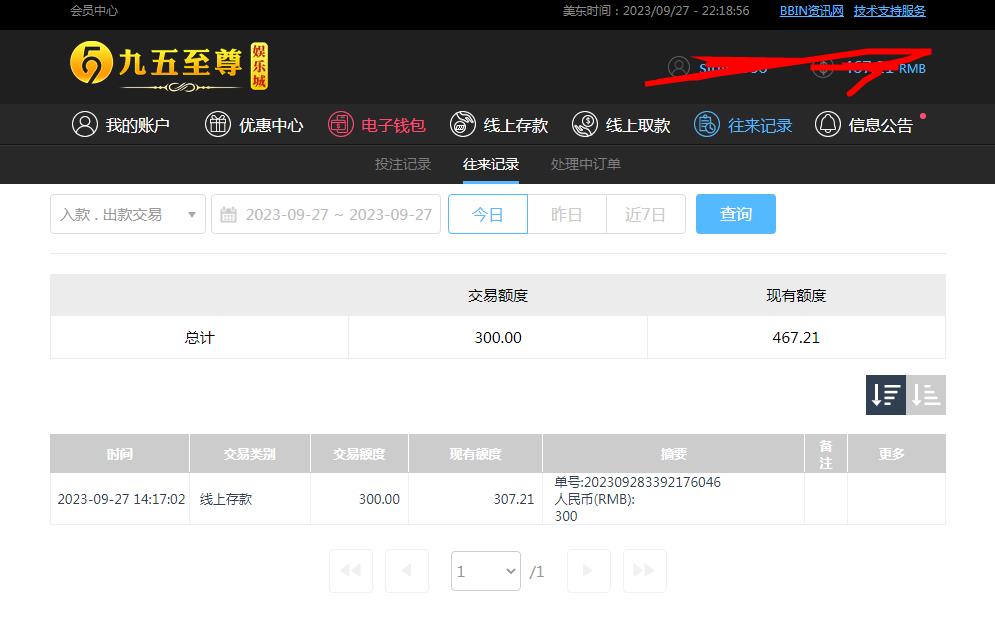Select the 往来记录 sub-tab
This screenshot has width=995, height=631.
pos(491,164)
